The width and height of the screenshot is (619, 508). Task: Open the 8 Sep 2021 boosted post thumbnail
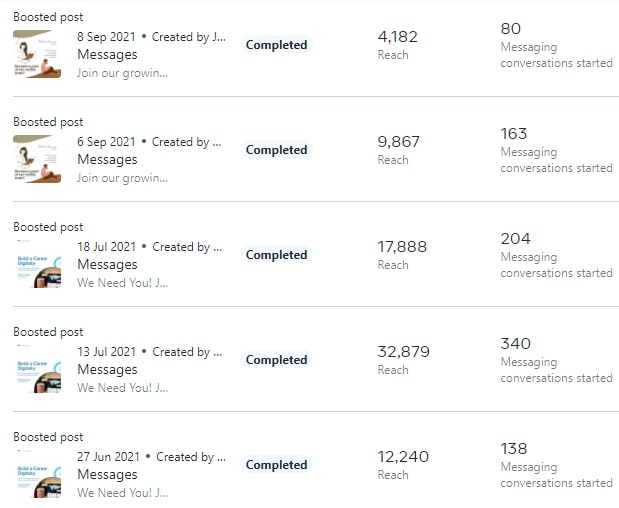pos(37,54)
